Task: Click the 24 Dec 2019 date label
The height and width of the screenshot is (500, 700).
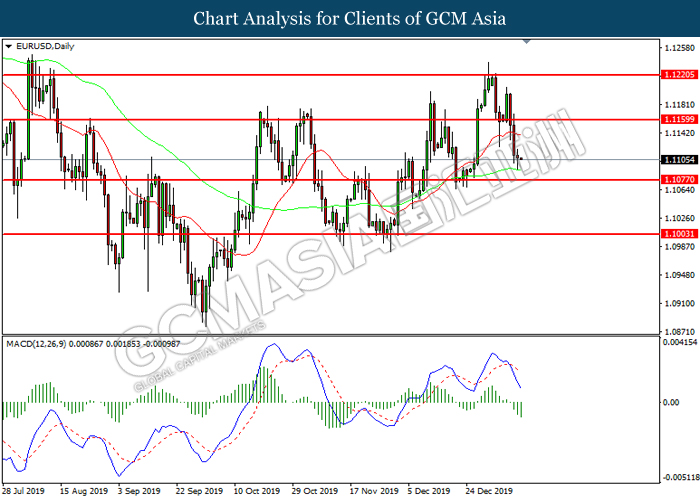Action: click(489, 491)
